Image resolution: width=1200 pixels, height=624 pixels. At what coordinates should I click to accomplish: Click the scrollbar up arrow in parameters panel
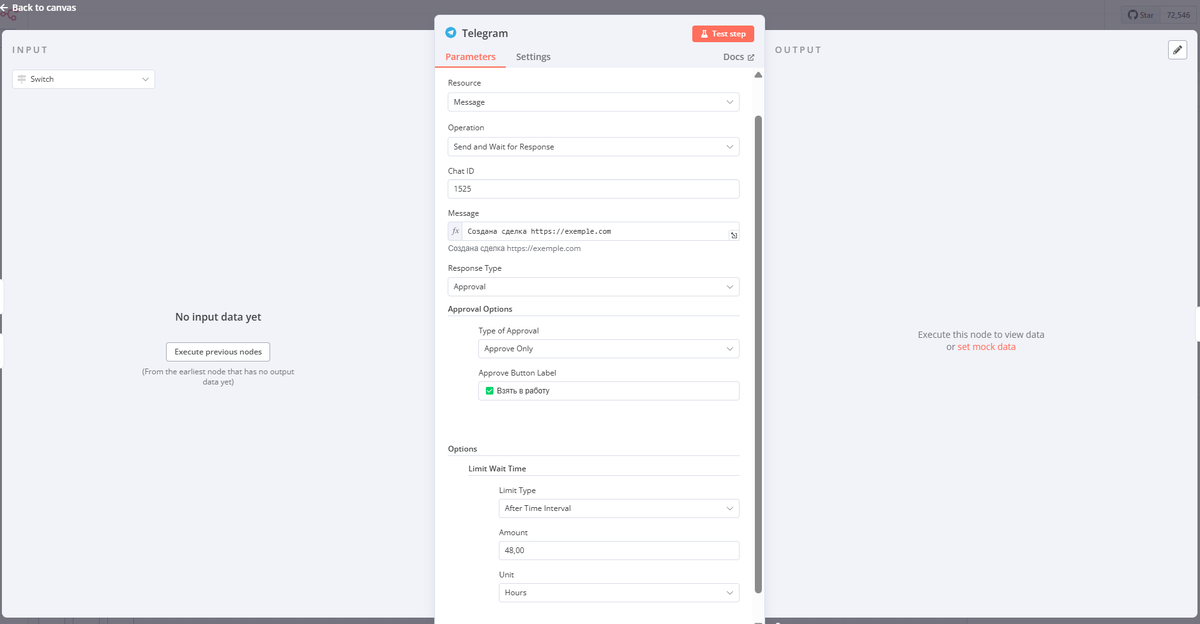[758, 75]
